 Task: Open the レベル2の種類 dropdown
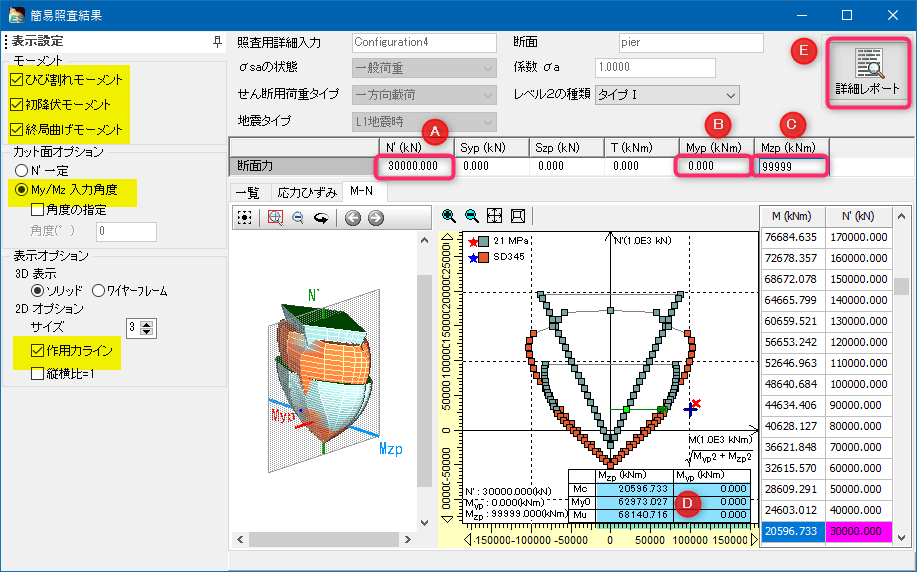click(666, 95)
